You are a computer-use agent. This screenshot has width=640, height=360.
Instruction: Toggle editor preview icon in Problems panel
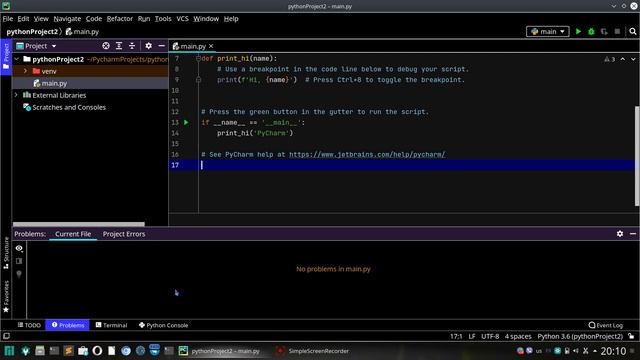coord(19,261)
